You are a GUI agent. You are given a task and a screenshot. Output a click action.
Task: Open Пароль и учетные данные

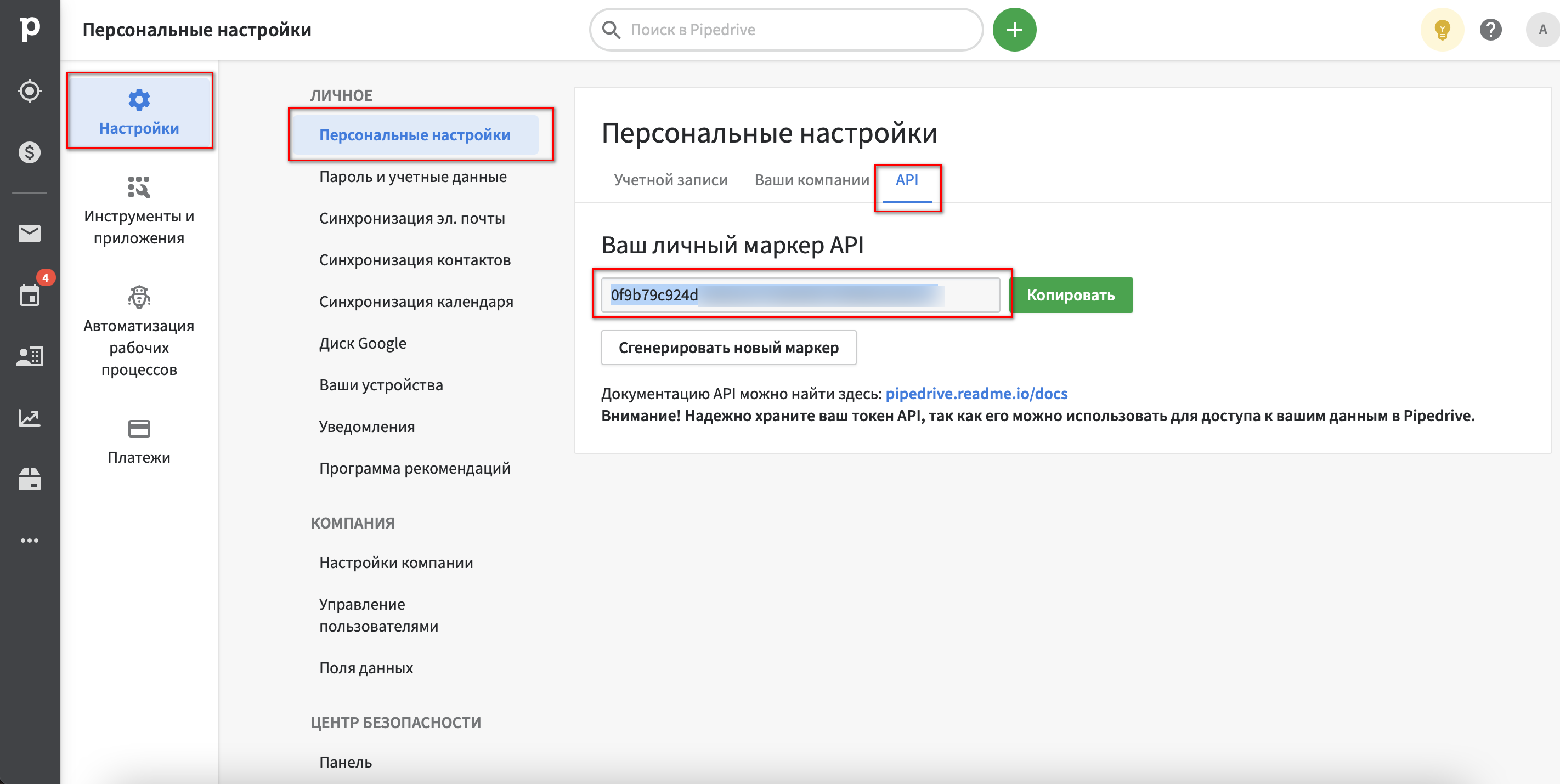413,177
